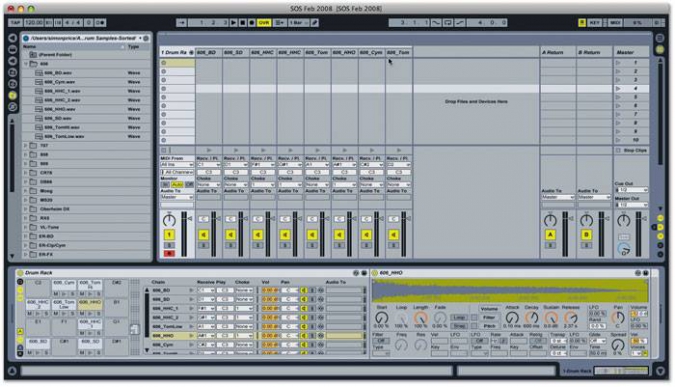
Task: Show the Simpler Filter envelope tab
Action: coord(489,317)
